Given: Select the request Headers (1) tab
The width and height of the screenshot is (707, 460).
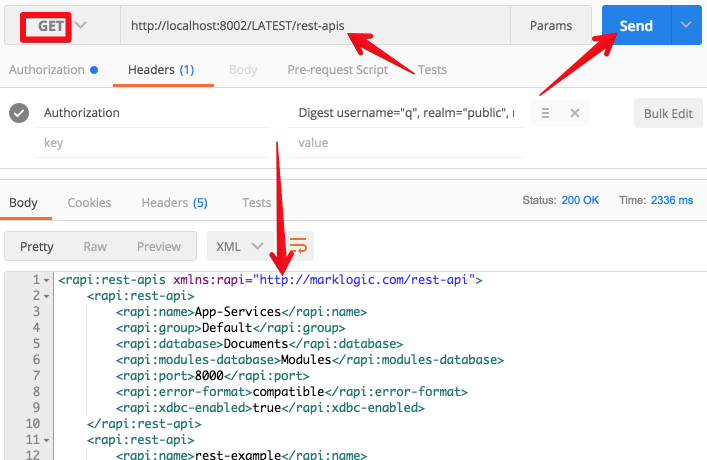Looking at the screenshot, I should coord(161,70).
